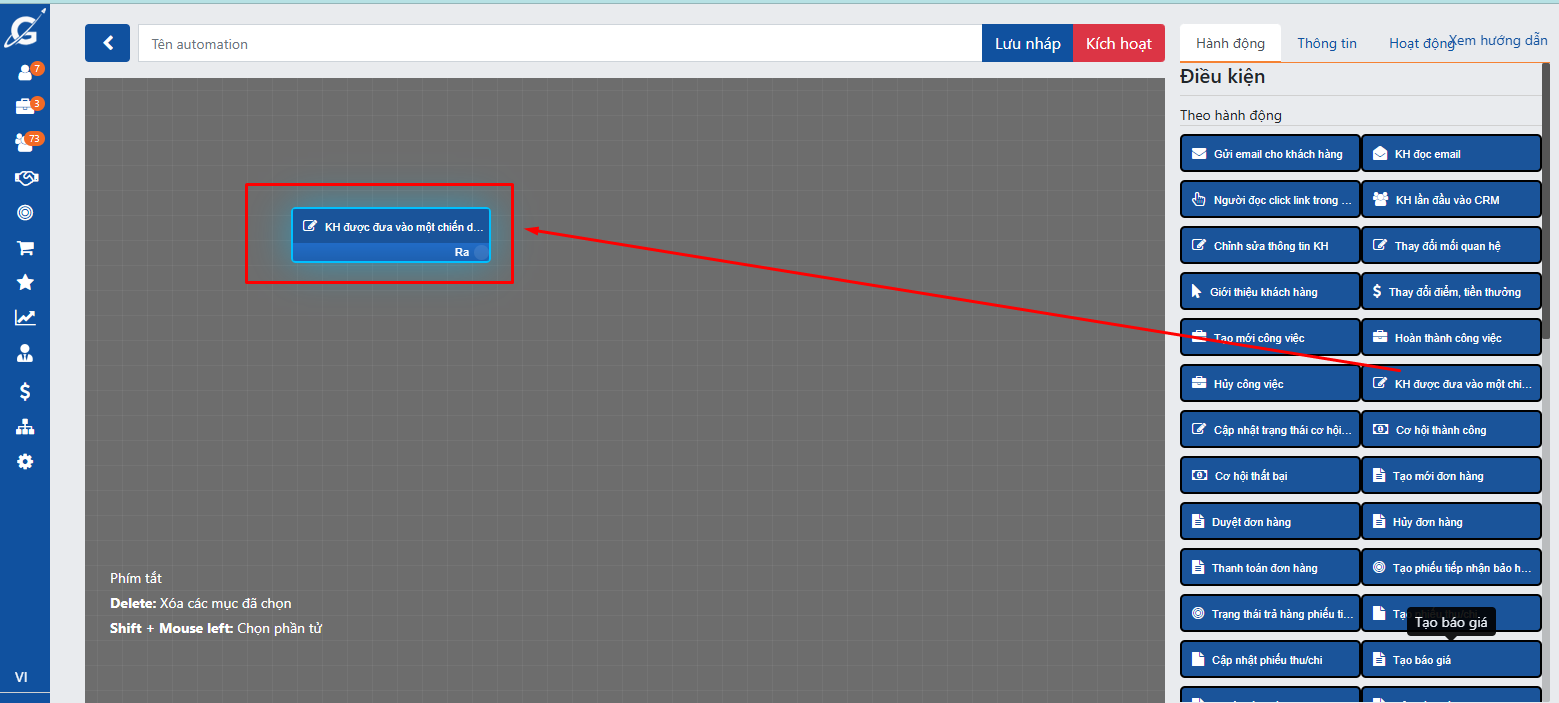The height and width of the screenshot is (703, 1559).
Task: Click the star icon in sidebar
Action: (25, 283)
